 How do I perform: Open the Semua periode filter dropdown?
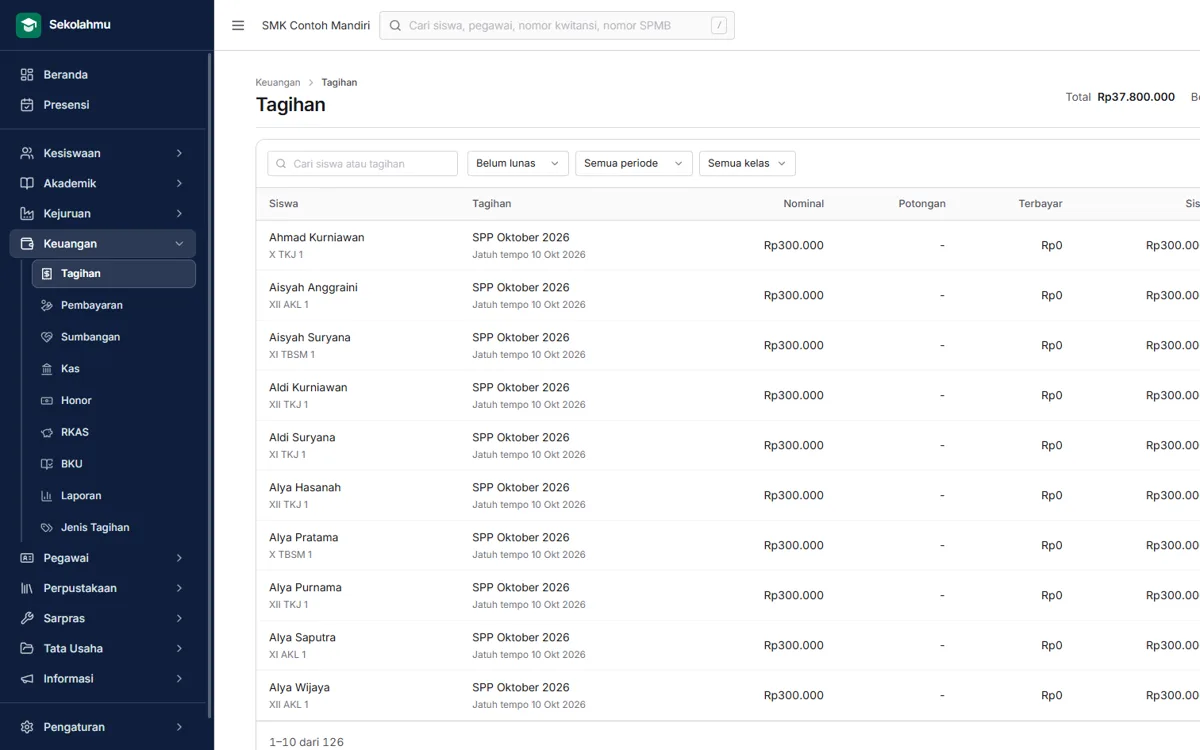pyautogui.click(x=634, y=163)
